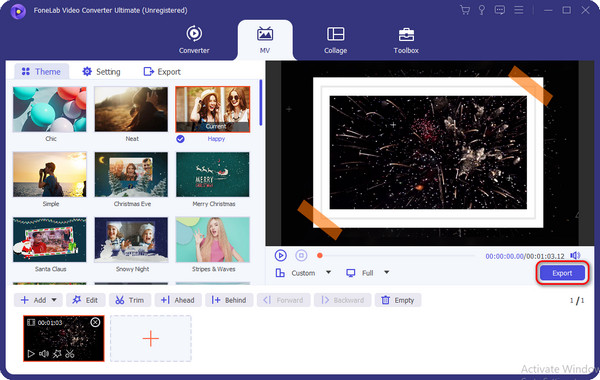Screen dimensions: 600x380
Task: Play the preview video
Action: (x=280, y=255)
